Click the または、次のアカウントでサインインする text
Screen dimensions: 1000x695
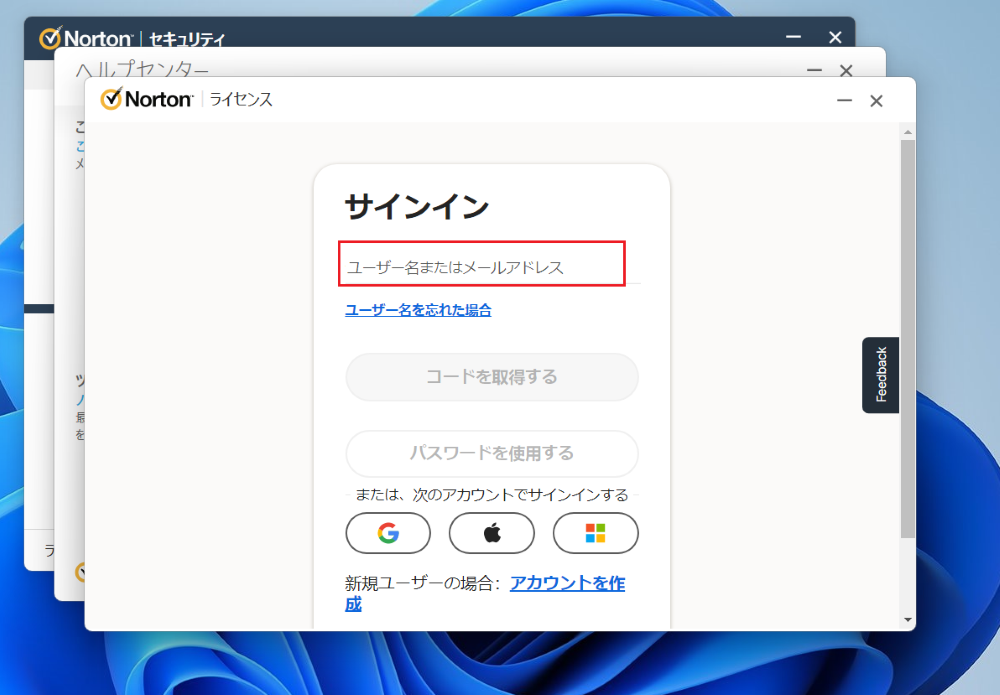(x=492, y=495)
